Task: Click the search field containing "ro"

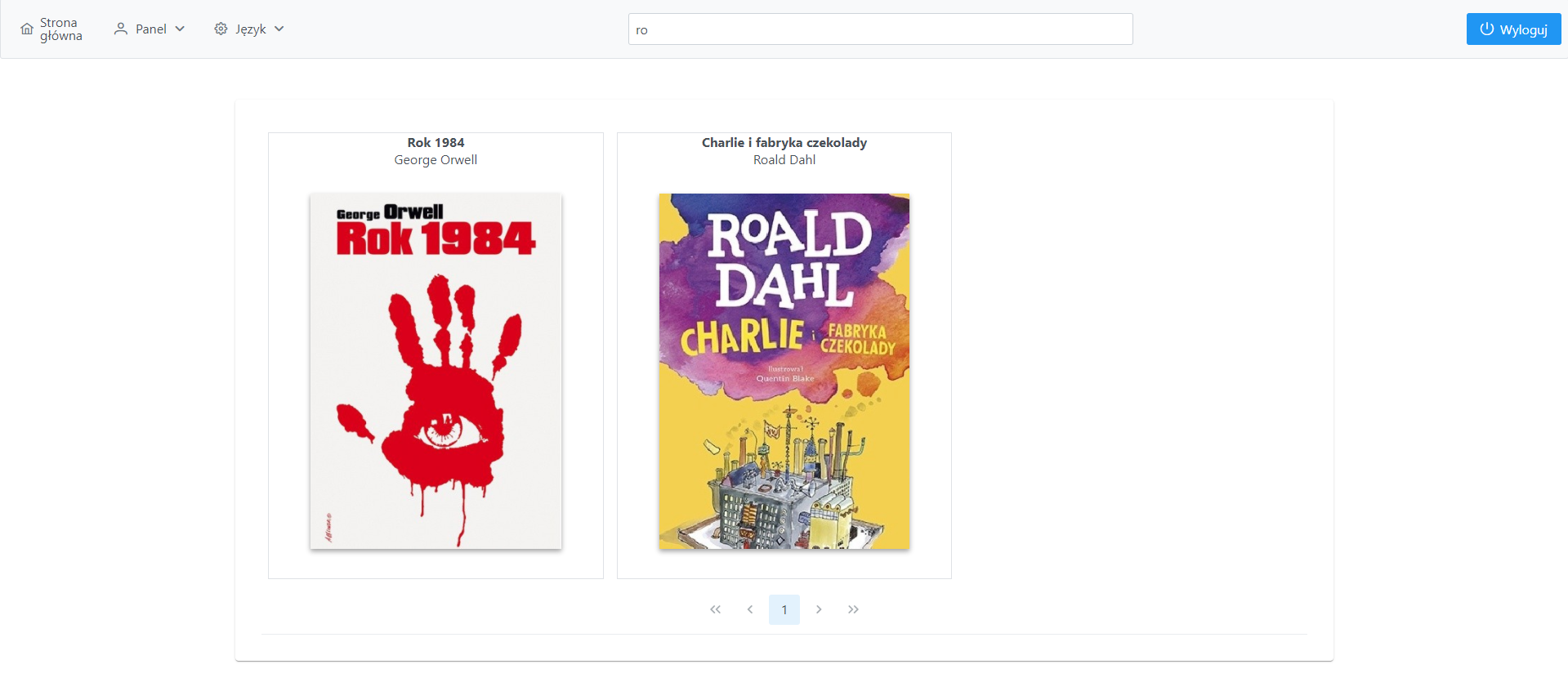Action: click(x=880, y=29)
